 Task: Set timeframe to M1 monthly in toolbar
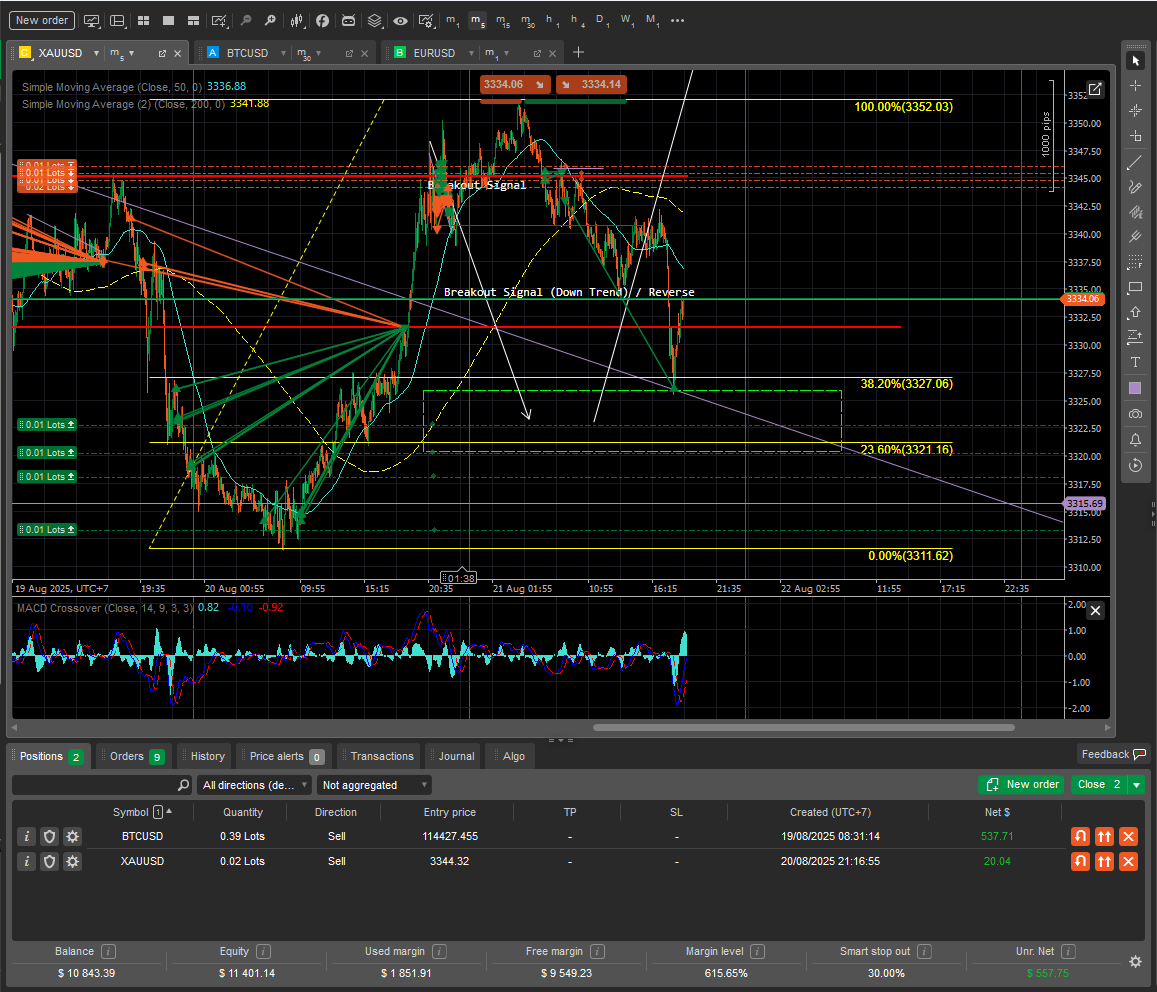coord(652,21)
